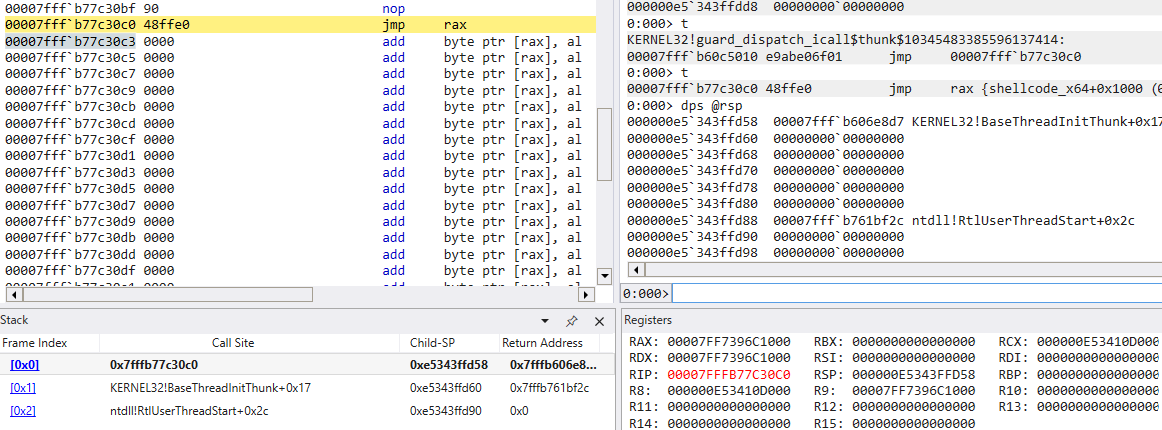Sort by Return Address column header
The width and height of the screenshot is (1162, 430).
point(542,343)
